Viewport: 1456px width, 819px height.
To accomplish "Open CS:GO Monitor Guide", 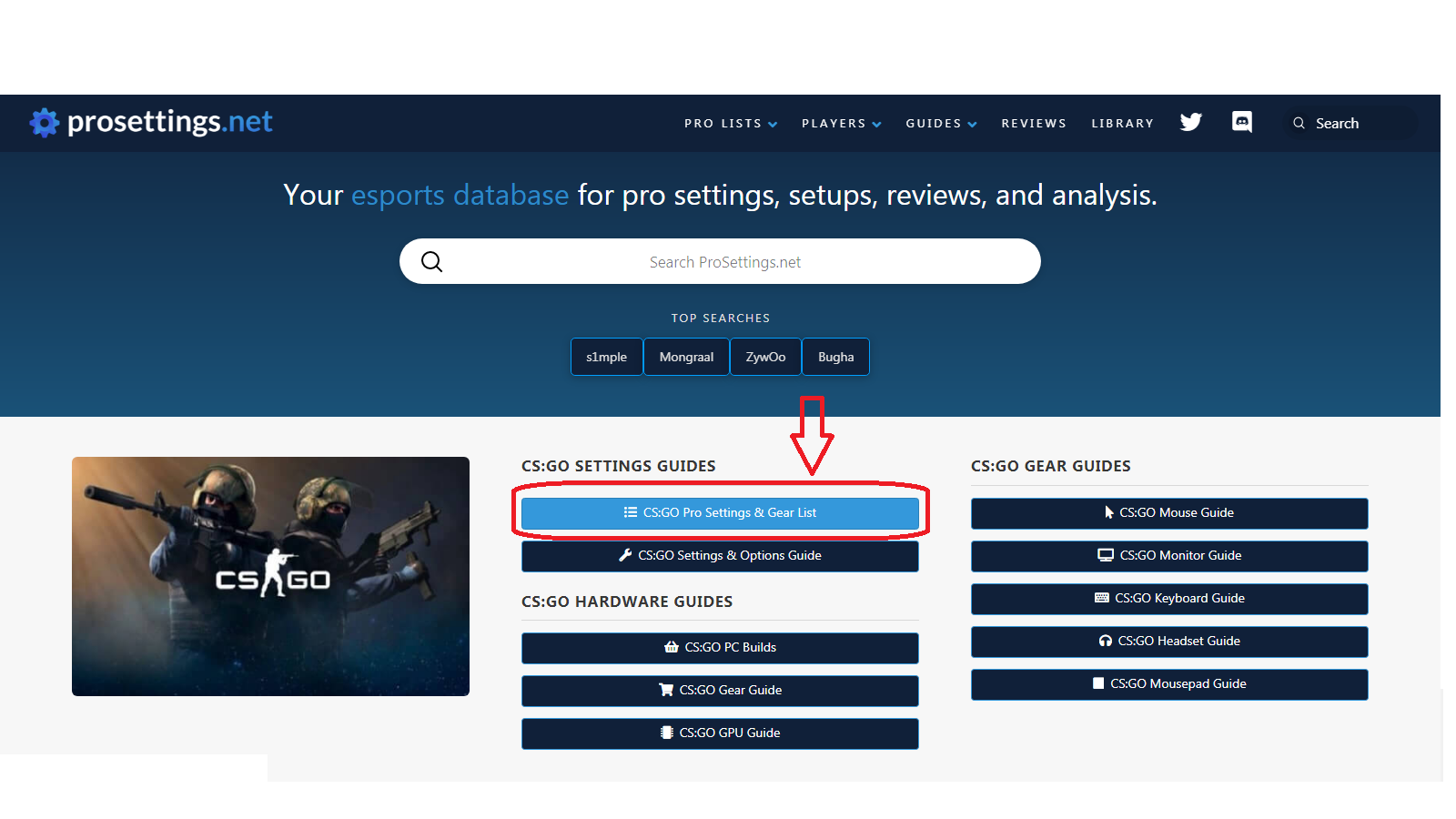I will (x=1169, y=556).
